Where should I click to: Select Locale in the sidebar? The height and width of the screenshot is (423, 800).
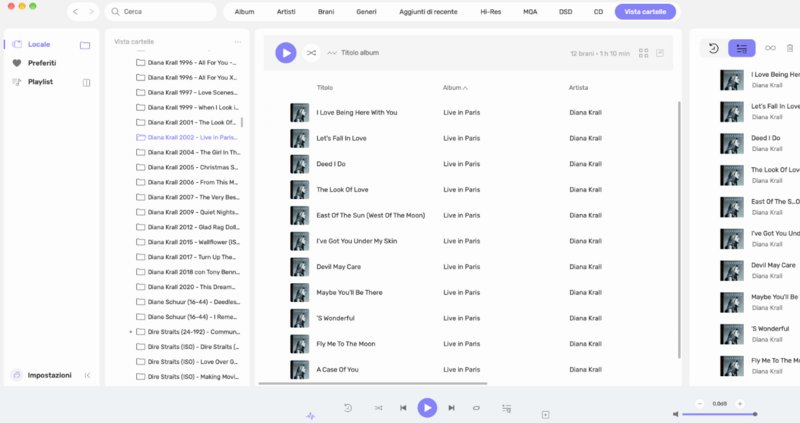[x=39, y=44]
